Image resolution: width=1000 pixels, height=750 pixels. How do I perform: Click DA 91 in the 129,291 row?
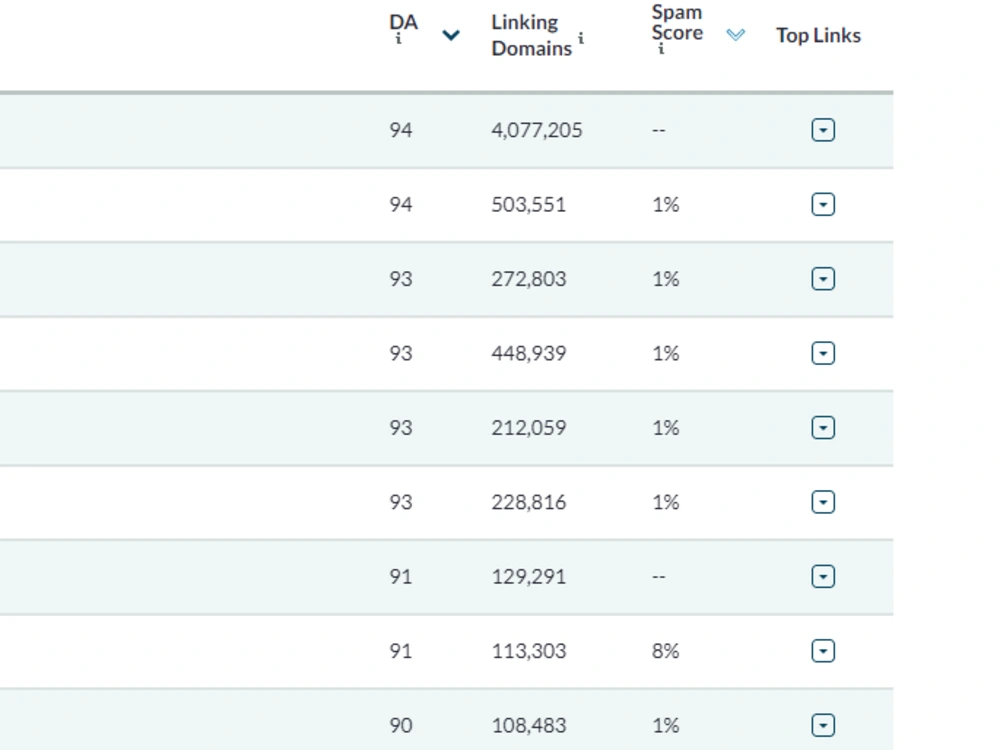(x=401, y=577)
